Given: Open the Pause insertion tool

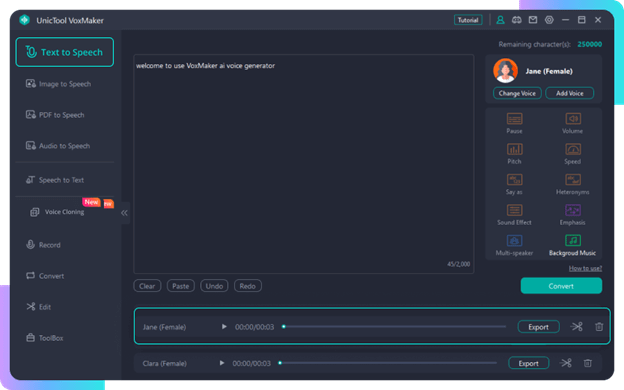Looking at the screenshot, I should tap(514, 119).
